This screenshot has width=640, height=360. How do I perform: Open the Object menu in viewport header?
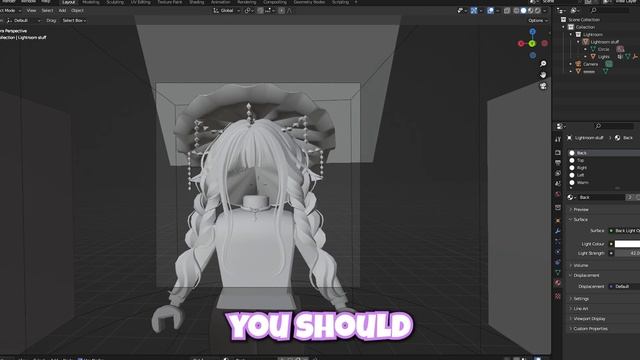pos(77,11)
